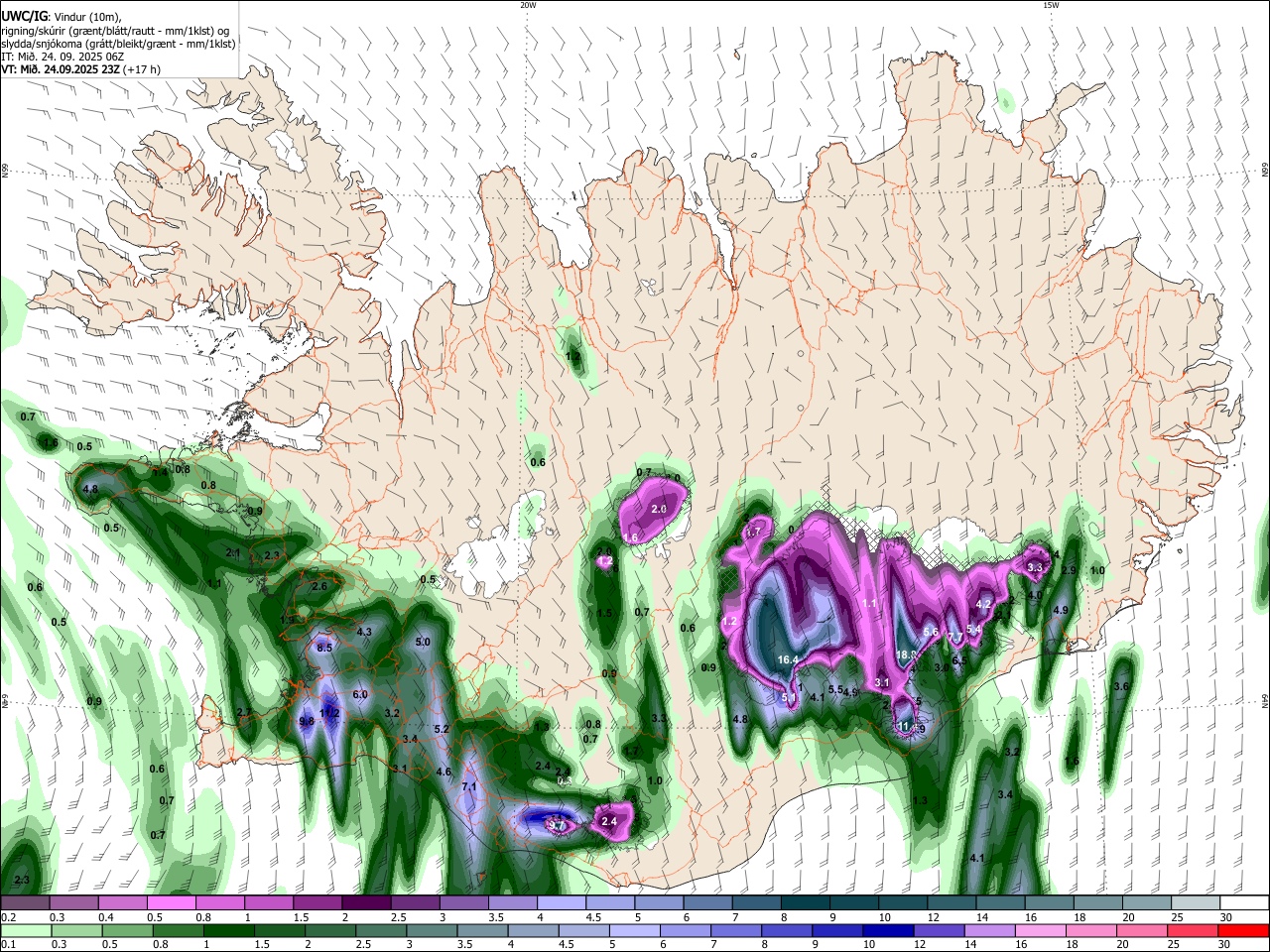Screen dimensions: 1270x952
Task: Click the bright pink 0.5 swatch in top legend row
Action: 171,903
